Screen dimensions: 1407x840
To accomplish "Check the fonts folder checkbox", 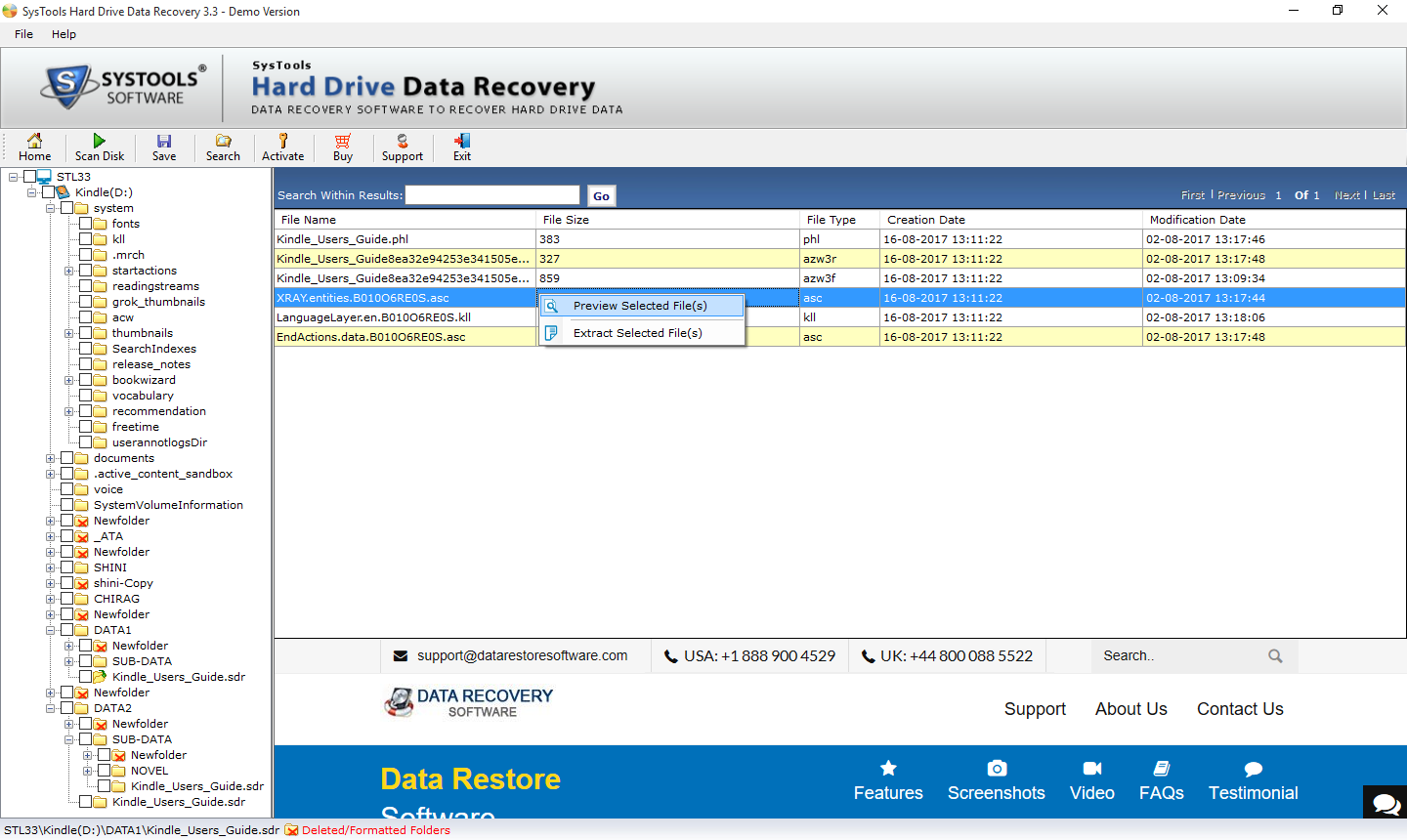I will point(85,224).
